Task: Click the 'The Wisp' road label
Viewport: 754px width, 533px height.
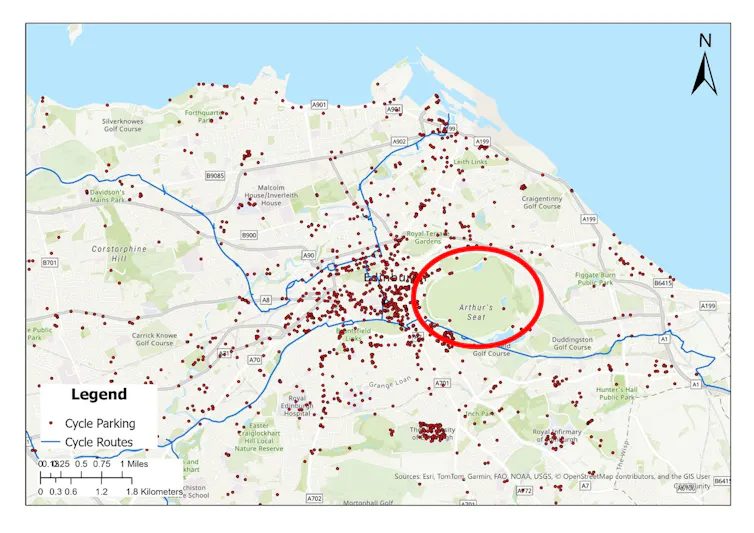Action: tap(623, 455)
